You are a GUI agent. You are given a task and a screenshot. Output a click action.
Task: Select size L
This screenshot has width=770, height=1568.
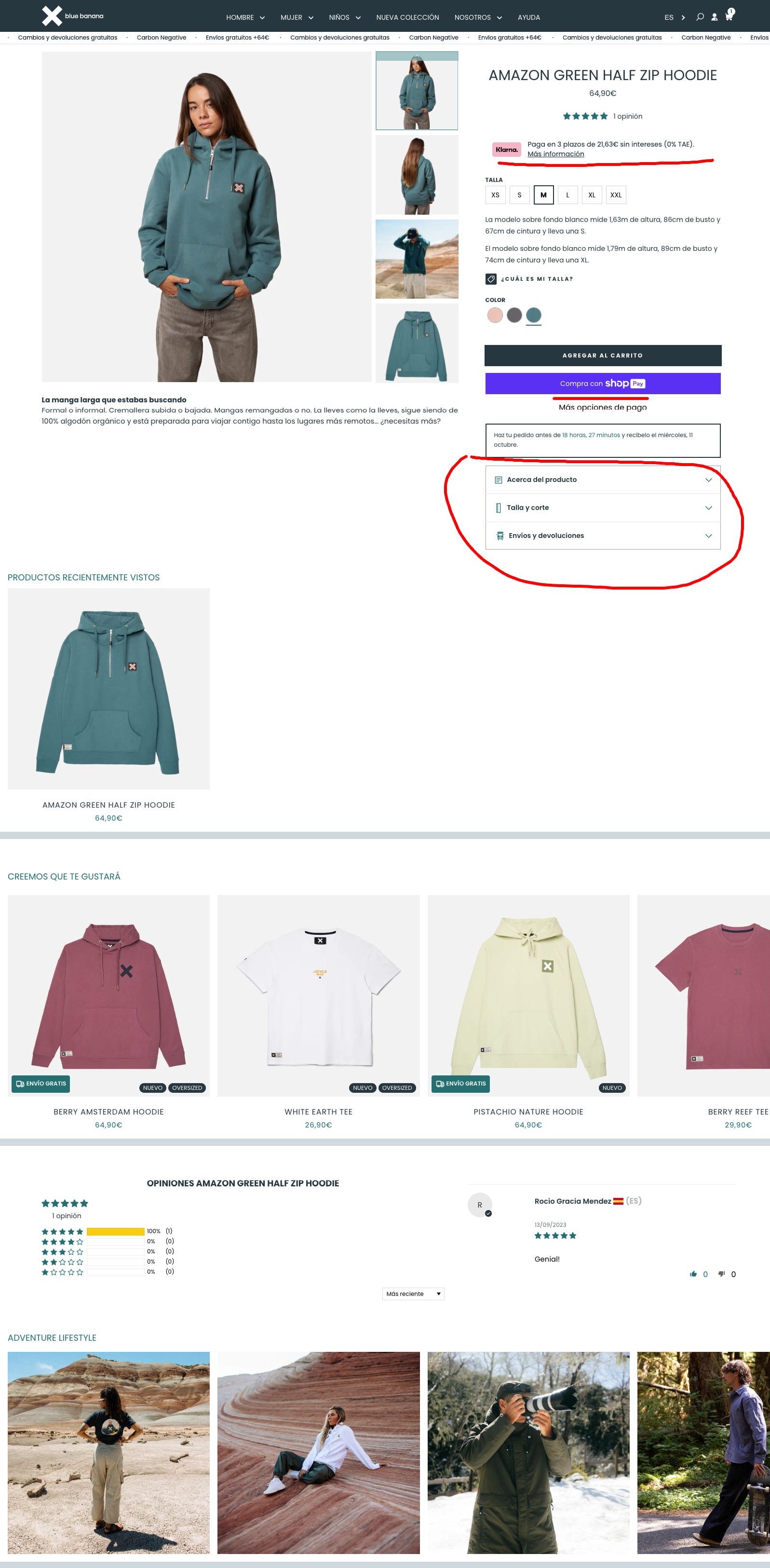567,195
